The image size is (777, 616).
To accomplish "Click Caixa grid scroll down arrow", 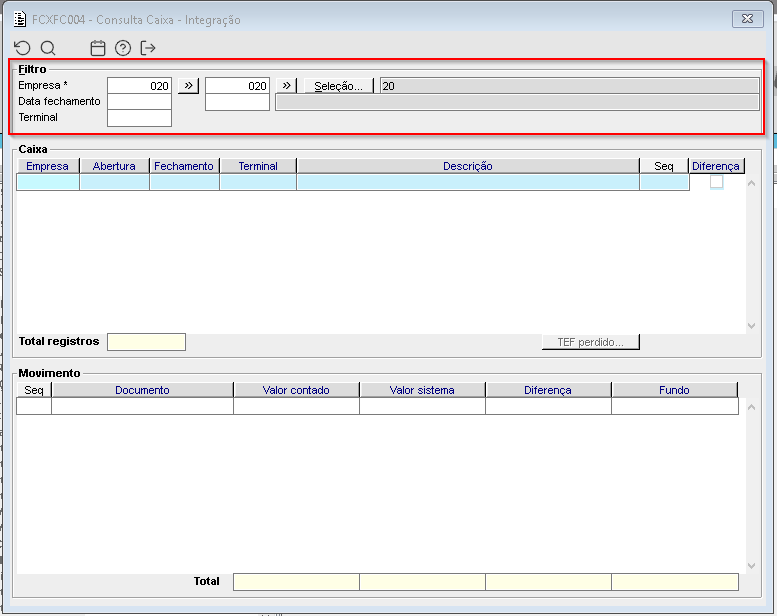I will pos(751,326).
